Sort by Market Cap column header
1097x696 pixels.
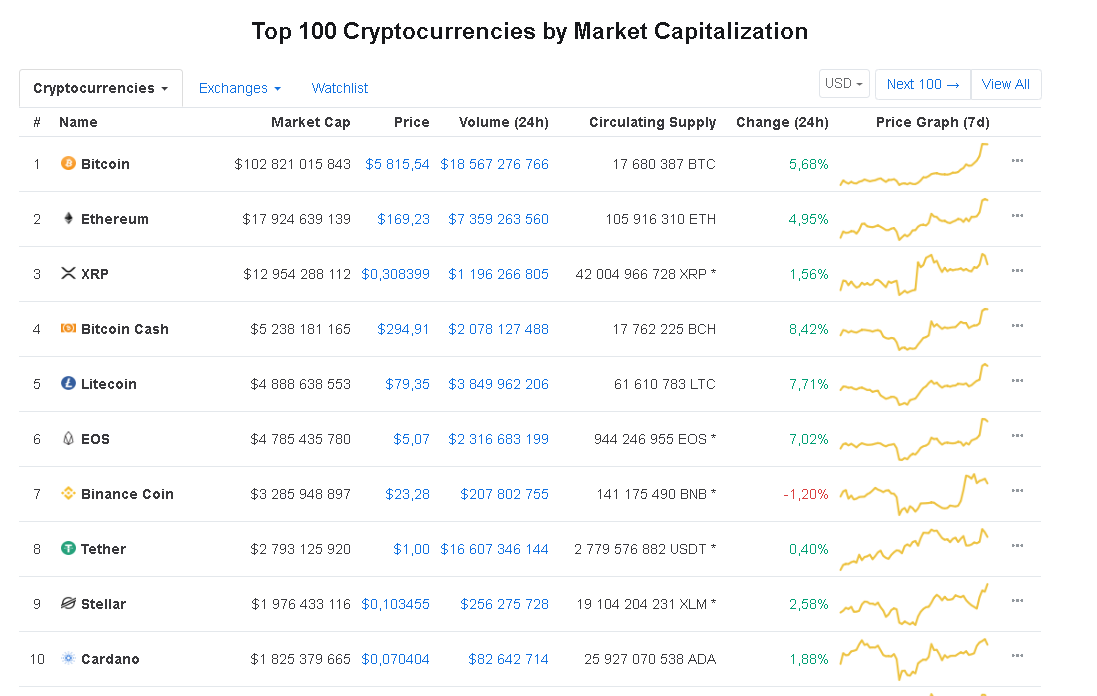pos(310,122)
